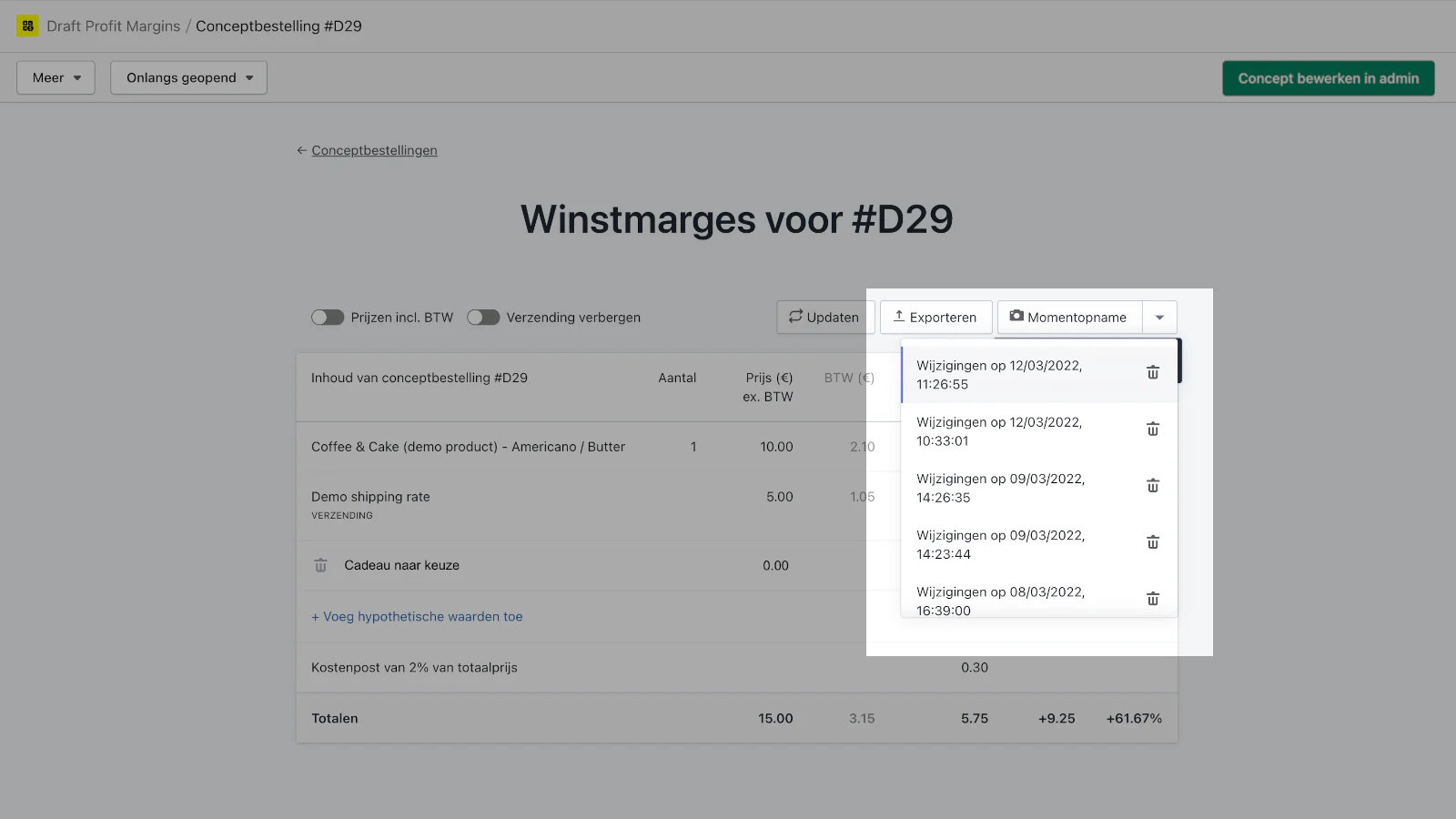
Task: Click the Draft Profit Margins app logo
Action: click(x=27, y=25)
